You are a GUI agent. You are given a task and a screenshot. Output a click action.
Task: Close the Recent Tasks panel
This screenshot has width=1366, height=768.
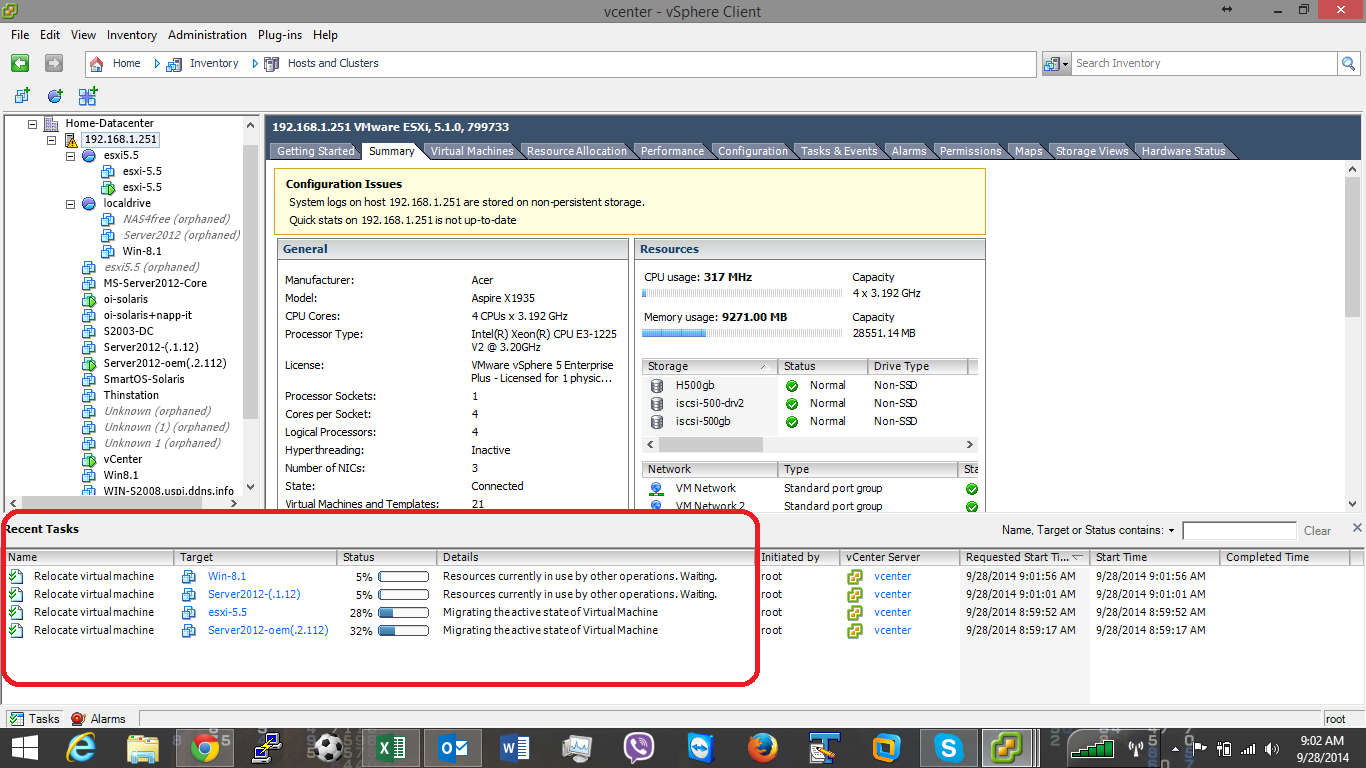click(1357, 528)
